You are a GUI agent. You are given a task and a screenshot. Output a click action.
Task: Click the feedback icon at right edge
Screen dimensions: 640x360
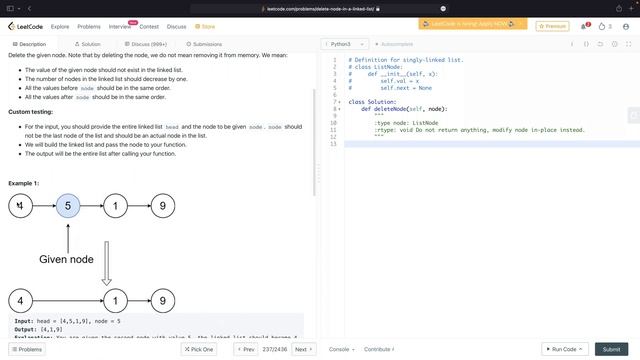click(634, 116)
